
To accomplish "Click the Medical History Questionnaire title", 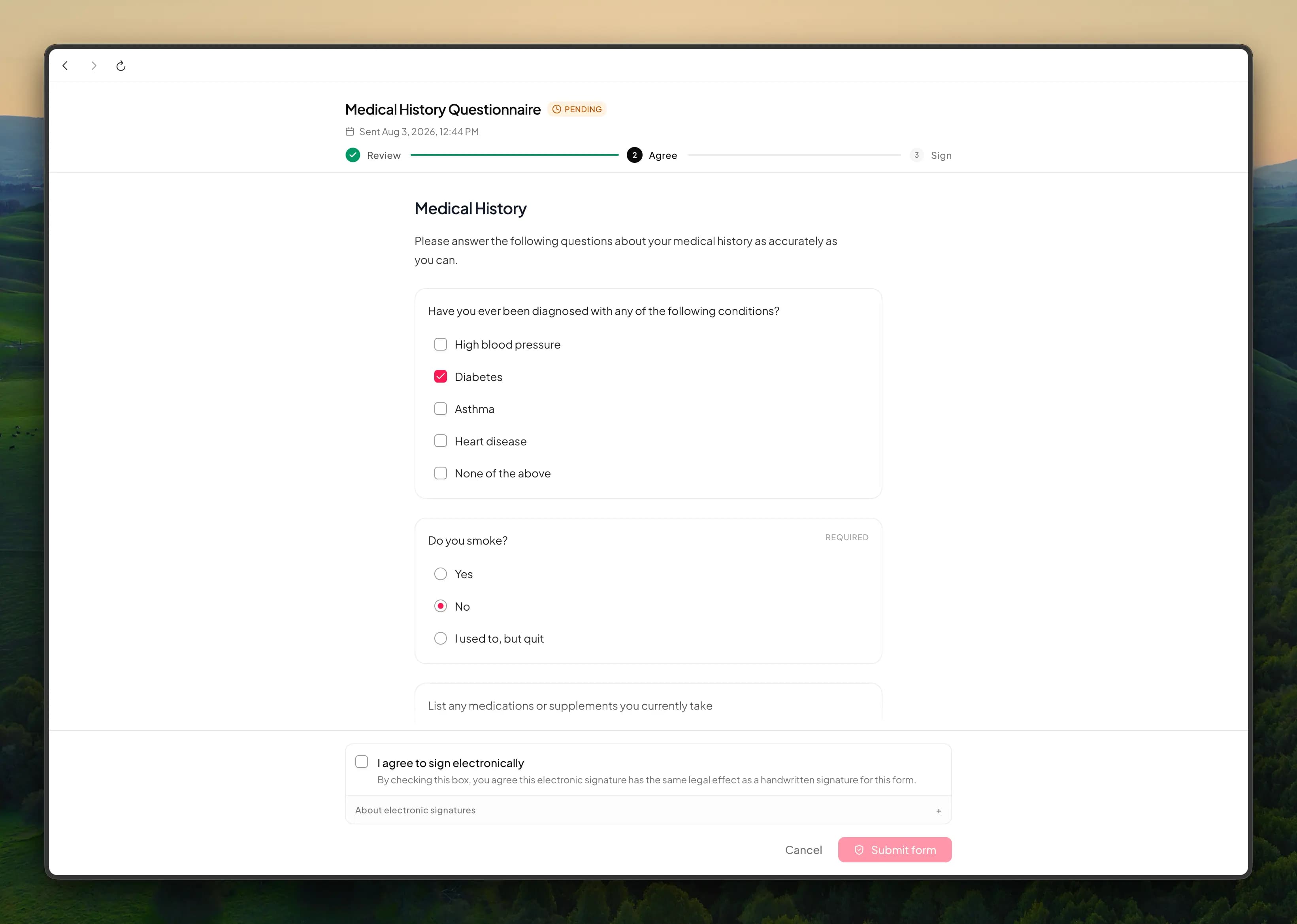I will 443,109.
